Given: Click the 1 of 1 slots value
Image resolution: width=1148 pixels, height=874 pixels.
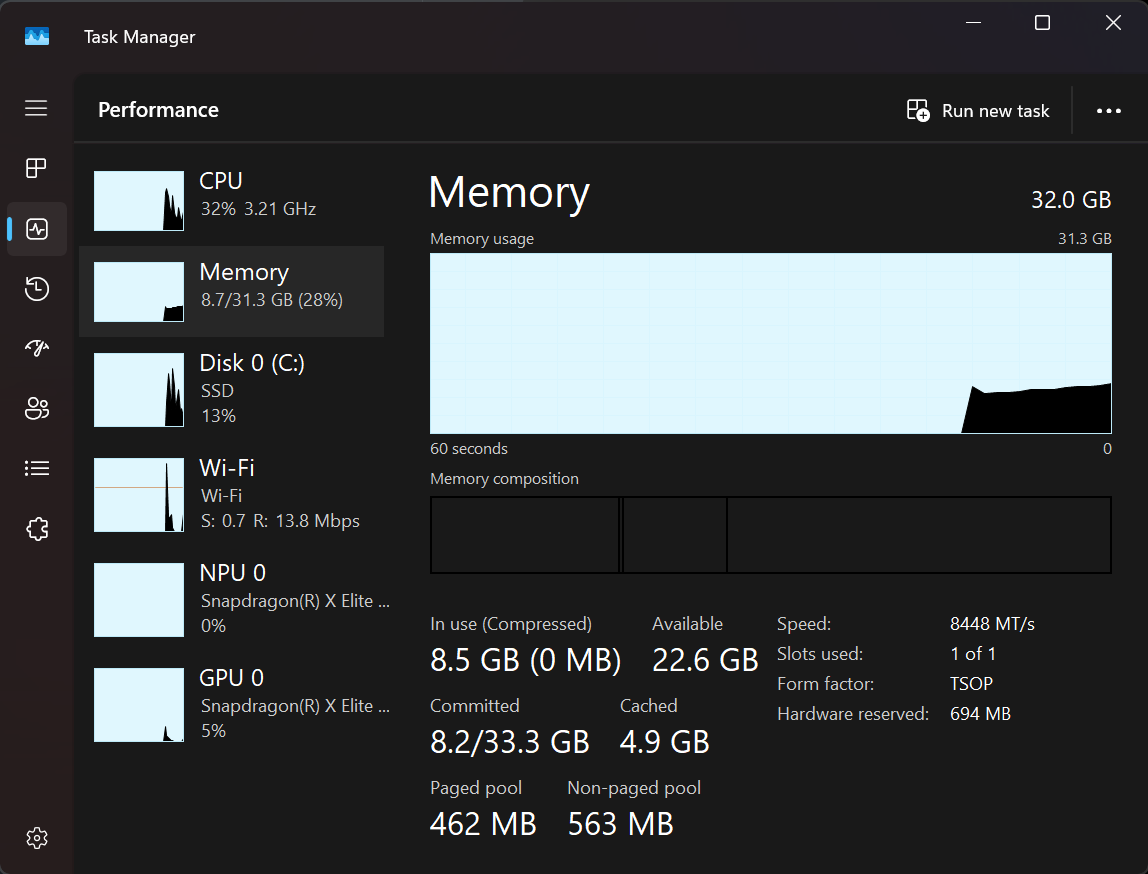Looking at the screenshot, I should tap(972, 654).
